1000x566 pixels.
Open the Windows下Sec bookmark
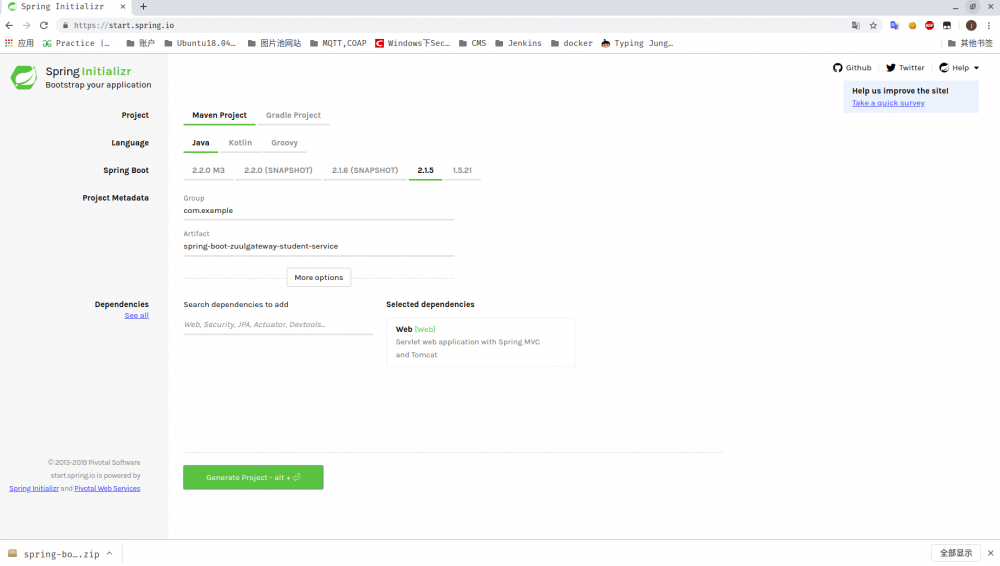click(x=412, y=43)
